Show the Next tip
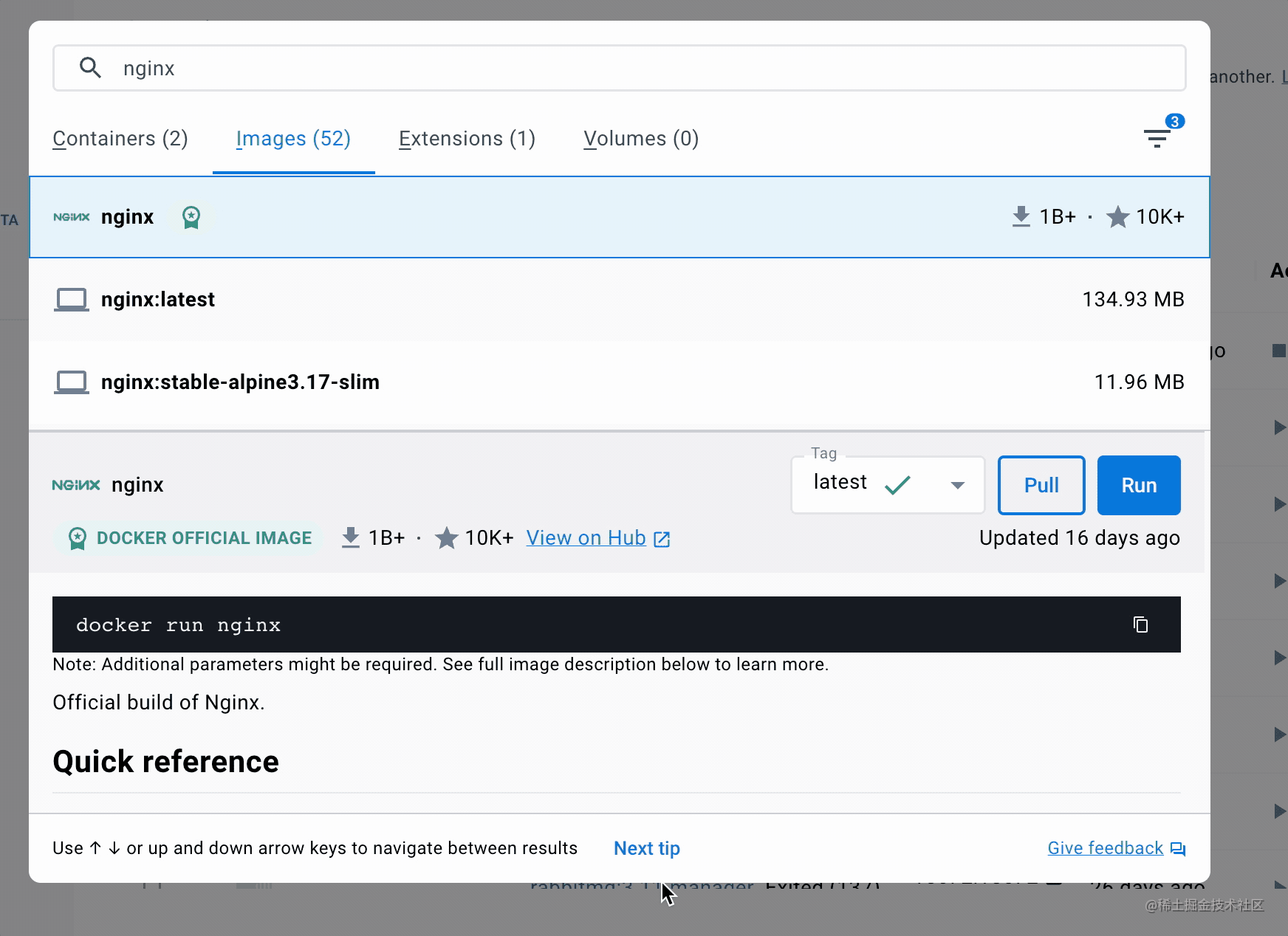This screenshot has width=1288, height=936. pyautogui.click(x=647, y=848)
